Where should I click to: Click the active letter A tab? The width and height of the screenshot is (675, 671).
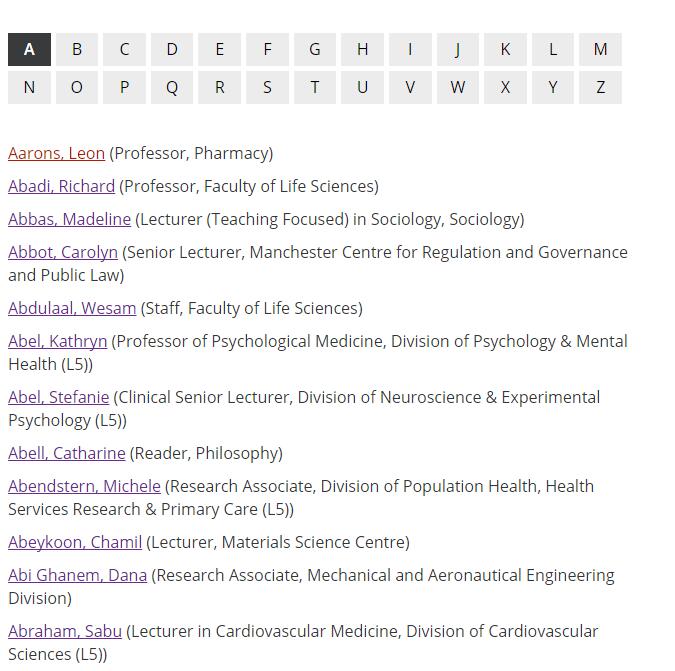pyautogui.click(x=29, y=49)
